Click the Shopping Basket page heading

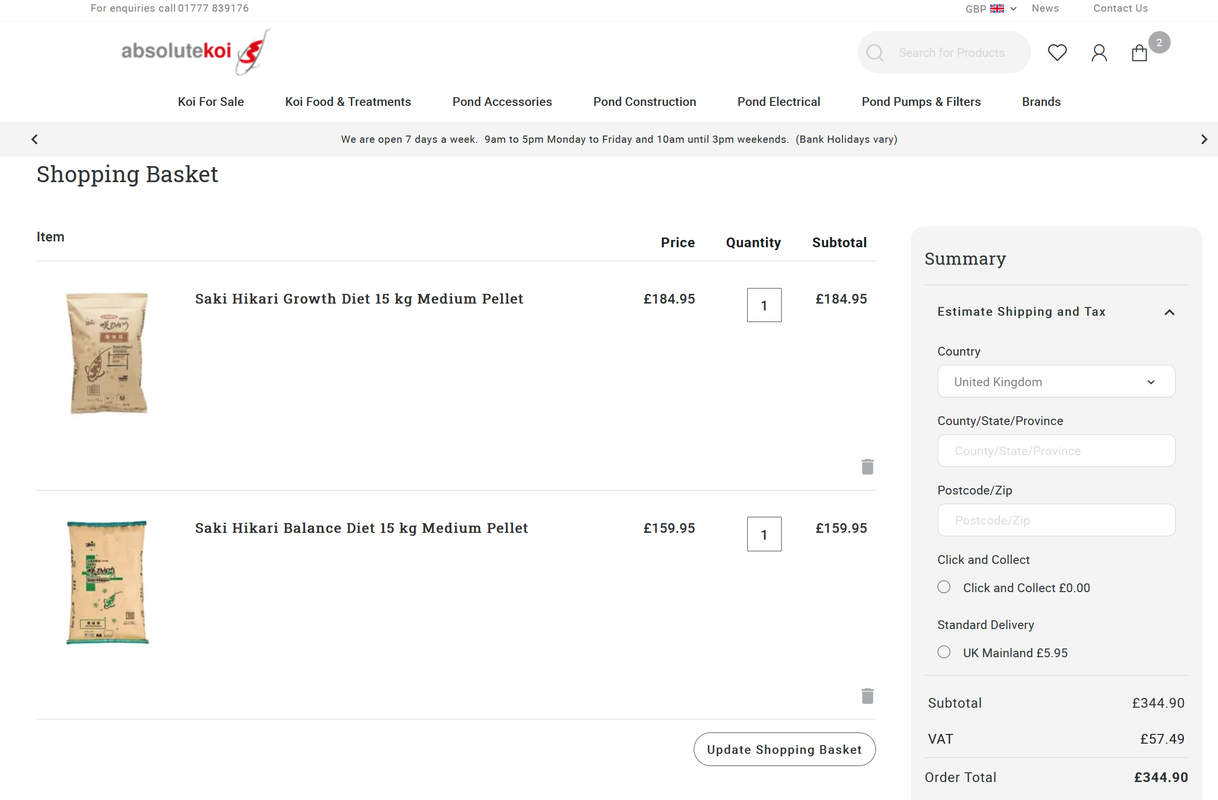pos(127,174)
